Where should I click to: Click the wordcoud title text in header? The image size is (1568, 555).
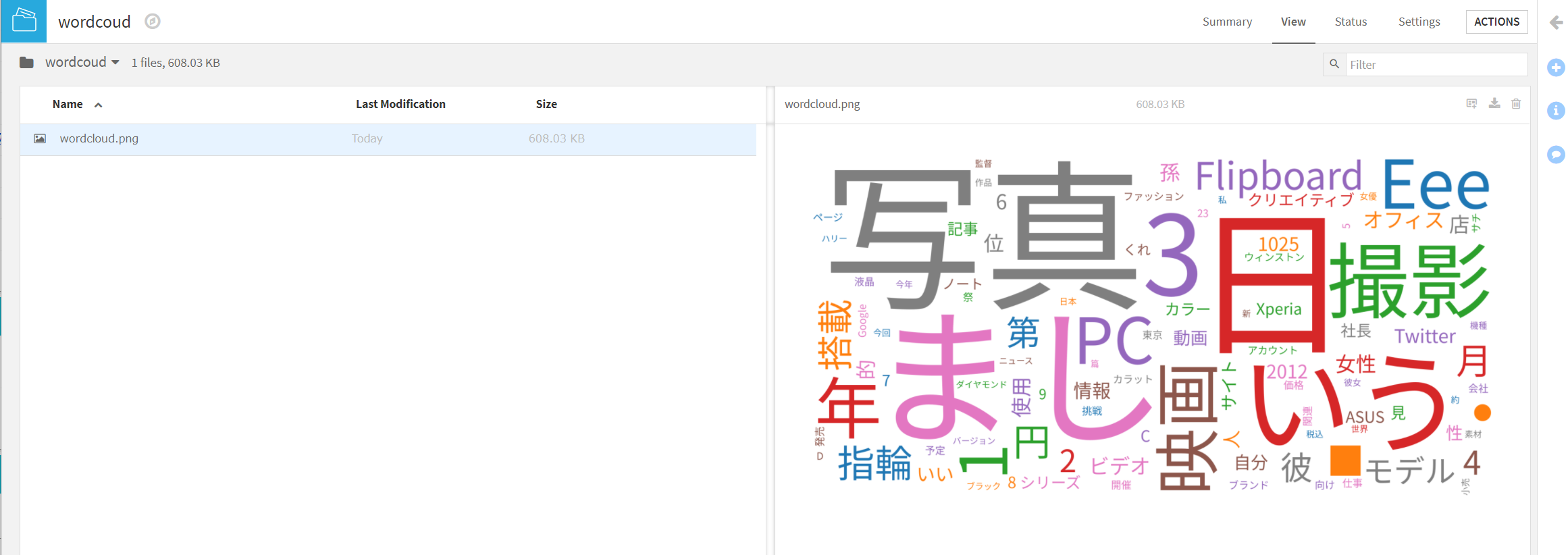(95, 22)
